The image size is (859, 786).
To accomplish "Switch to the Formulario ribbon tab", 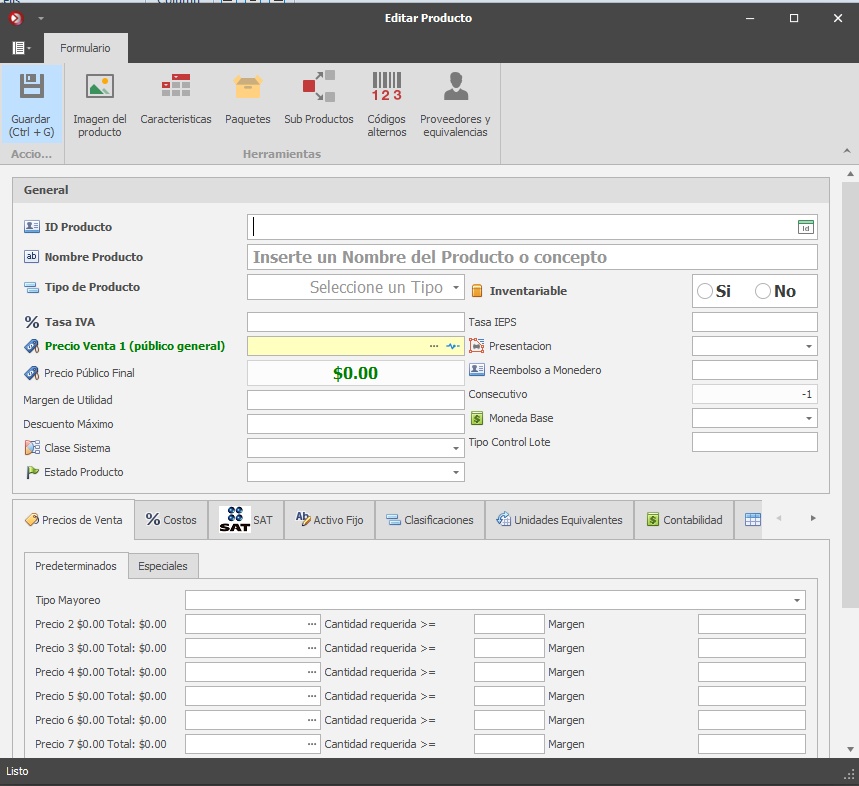I will pyautogui.click(x=85, y=48).
